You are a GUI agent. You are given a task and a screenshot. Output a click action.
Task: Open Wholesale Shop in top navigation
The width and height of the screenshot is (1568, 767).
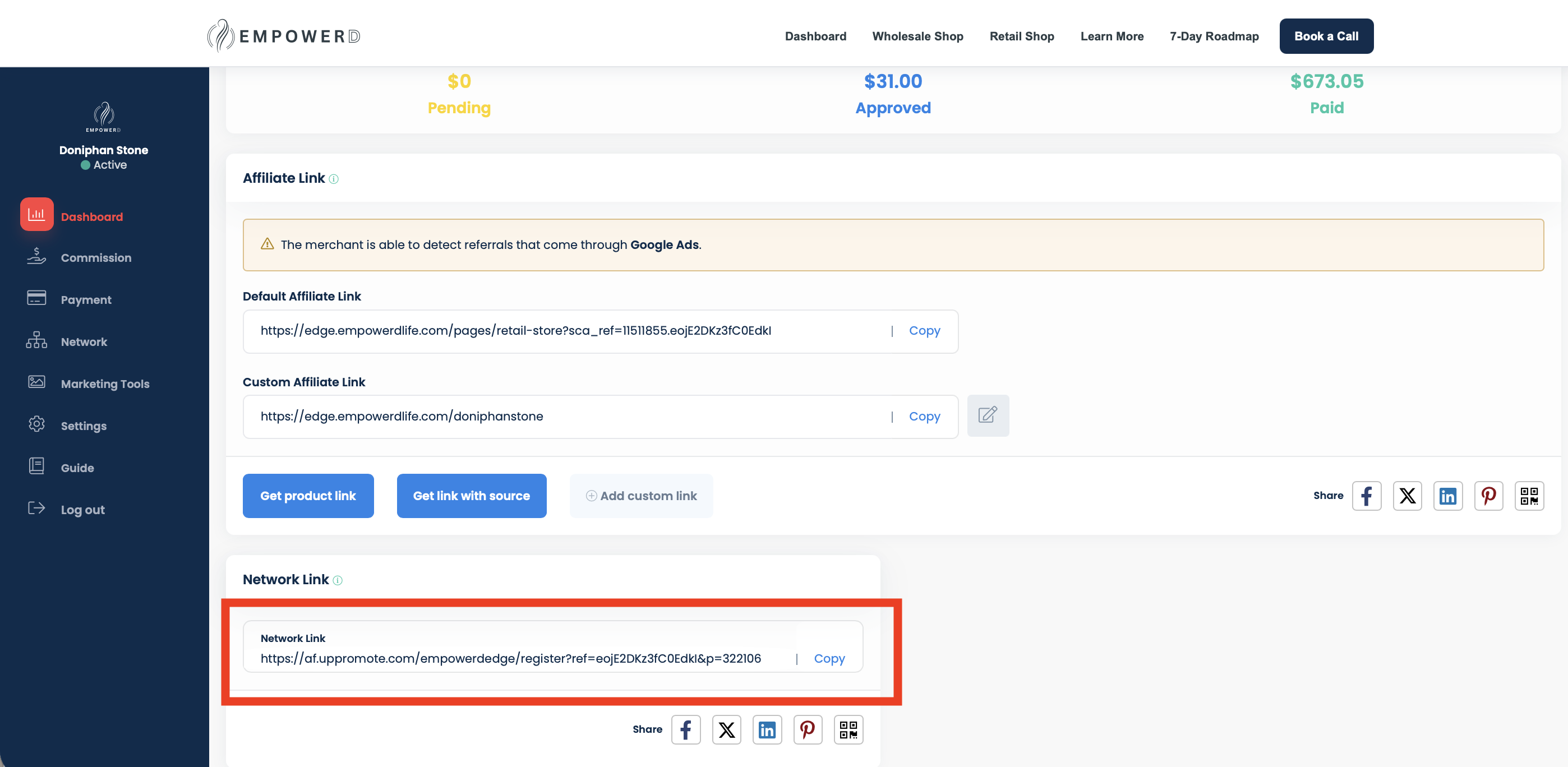tap(917, 36)
